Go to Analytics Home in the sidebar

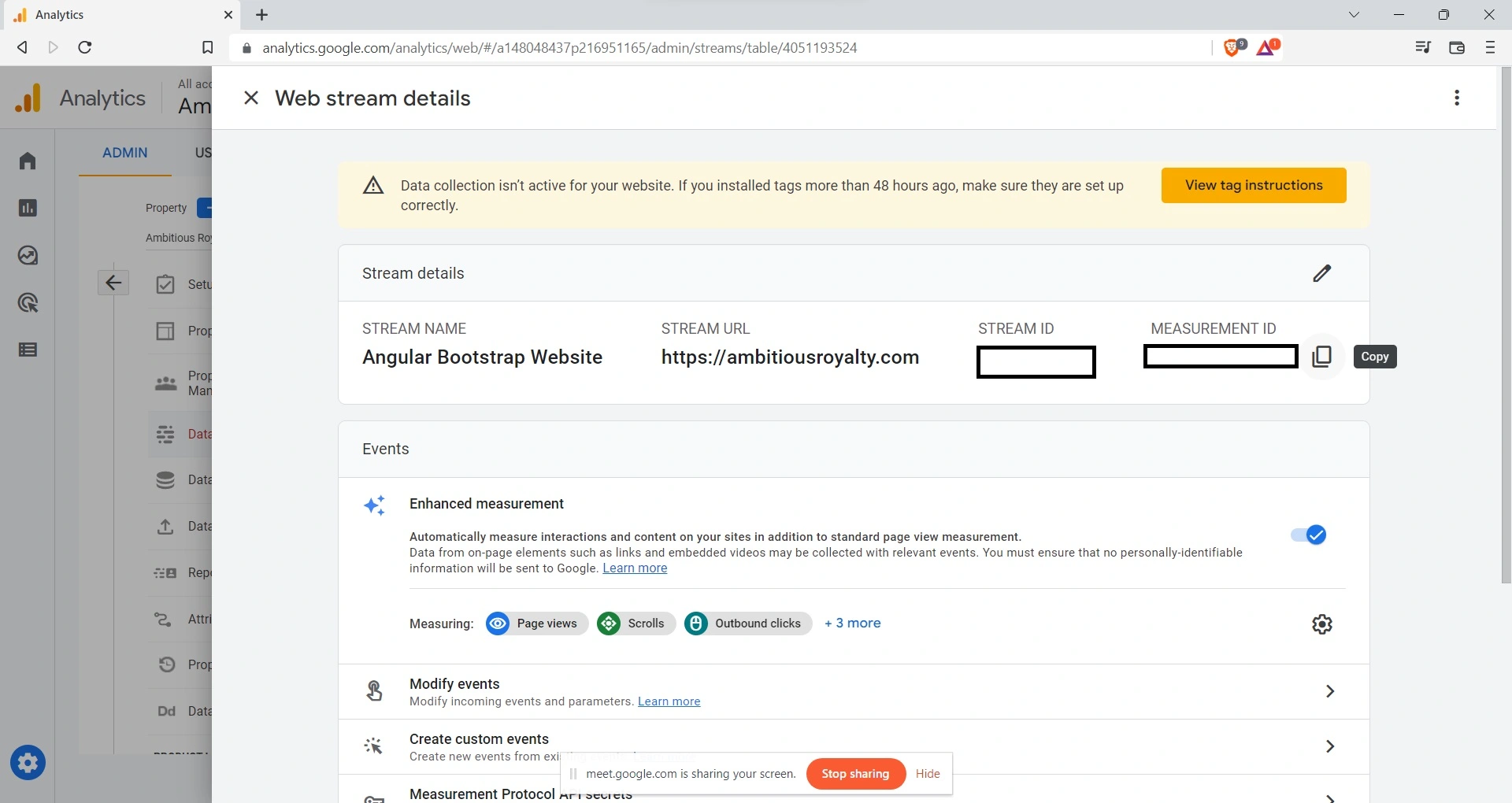point(28,161)
